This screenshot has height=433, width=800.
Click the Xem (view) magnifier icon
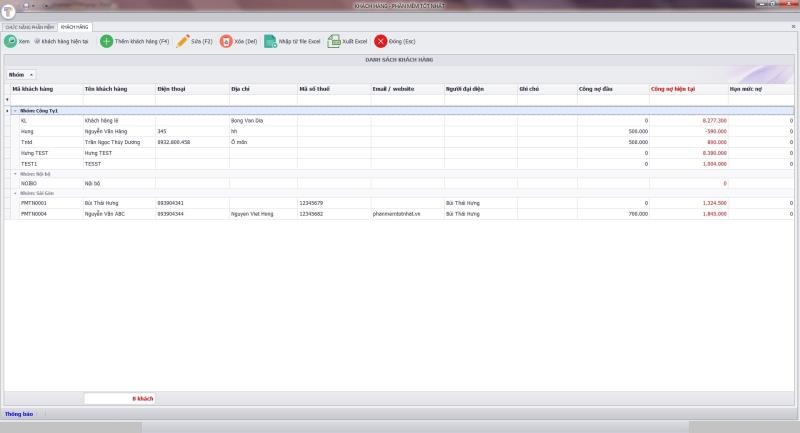10,41
